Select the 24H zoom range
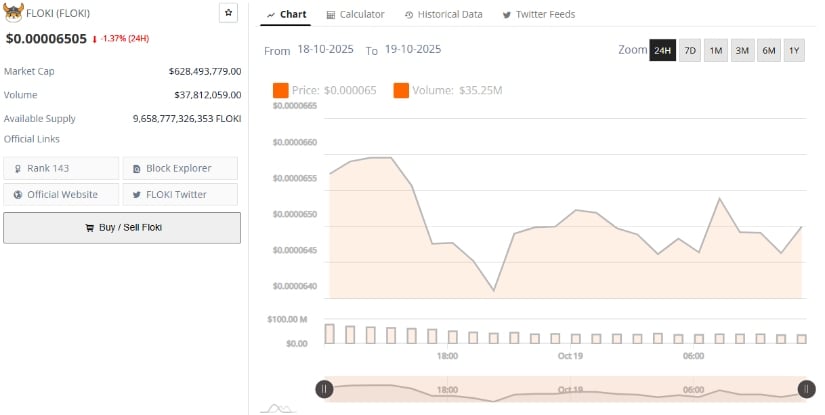This screenshot has width=825, height=415. point(662,51)
